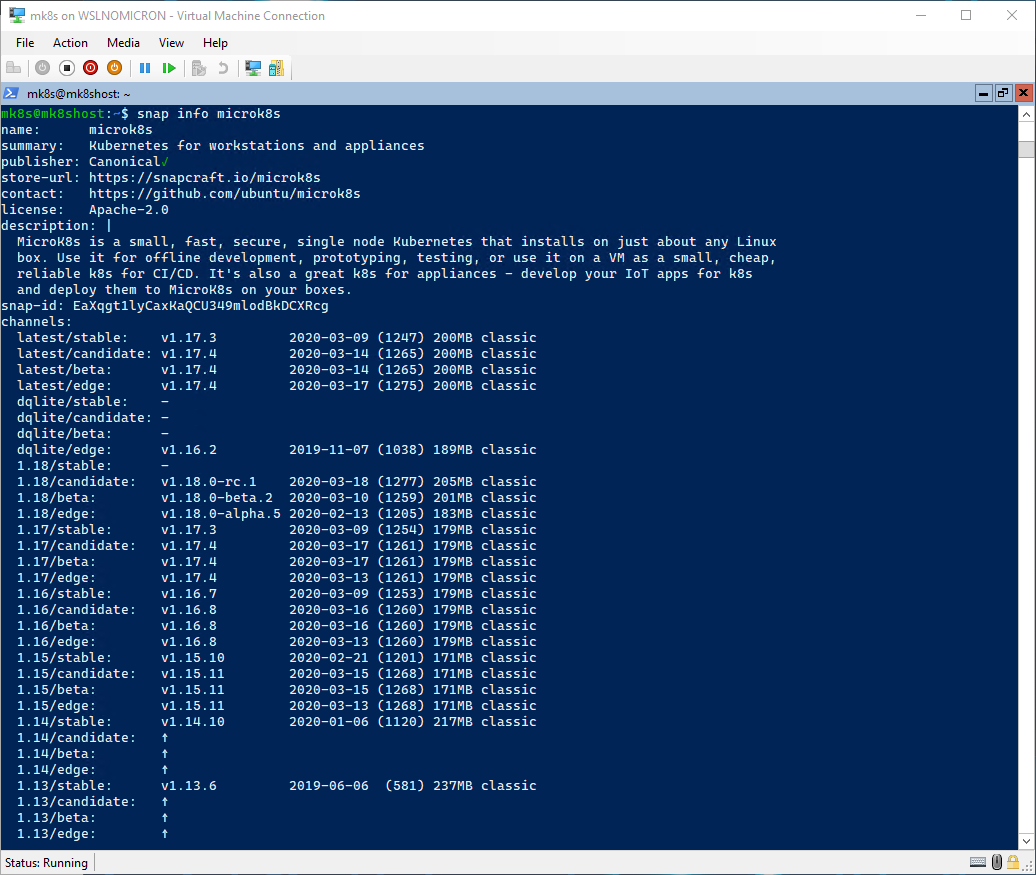The image size is (1036, 875).
Task: Click the Ctrl+Alt+Delete toolbar icon
Action: pyautogui.click(x=13, y=68)
